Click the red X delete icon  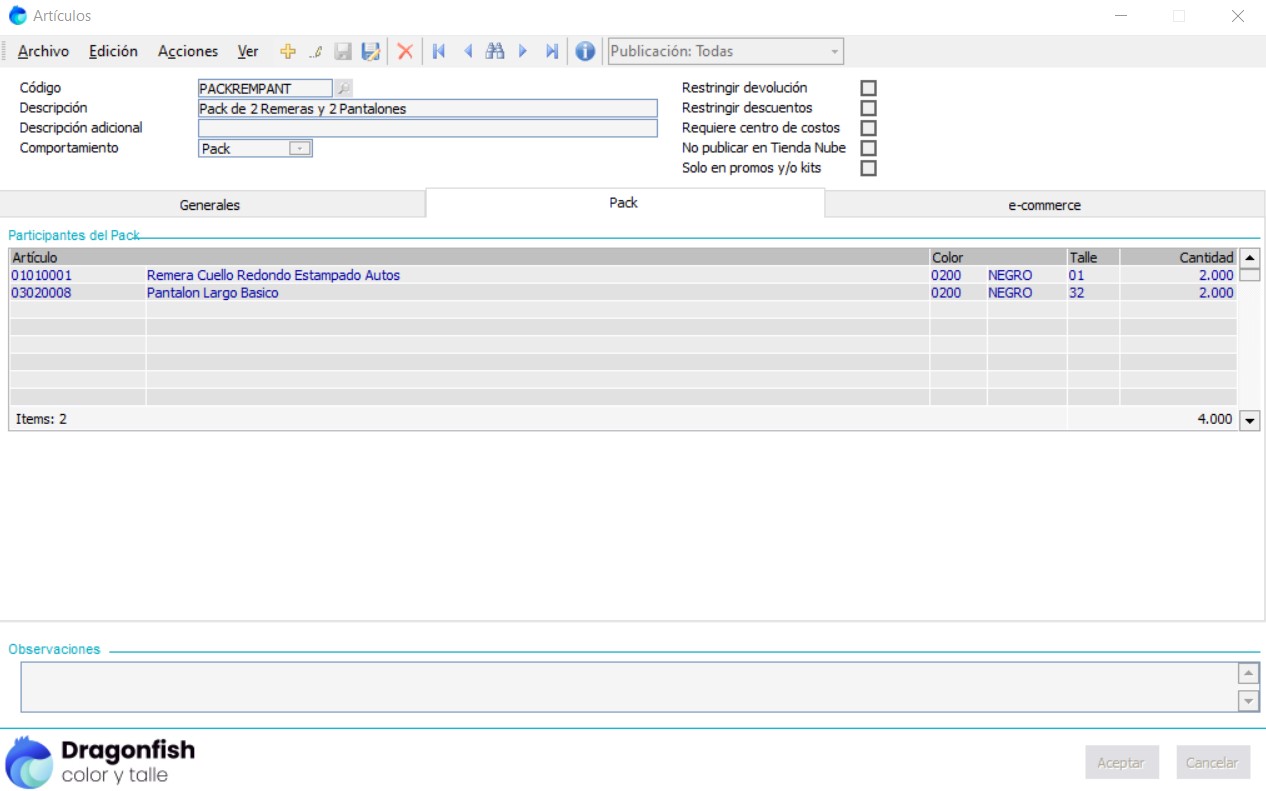[405, 52]
